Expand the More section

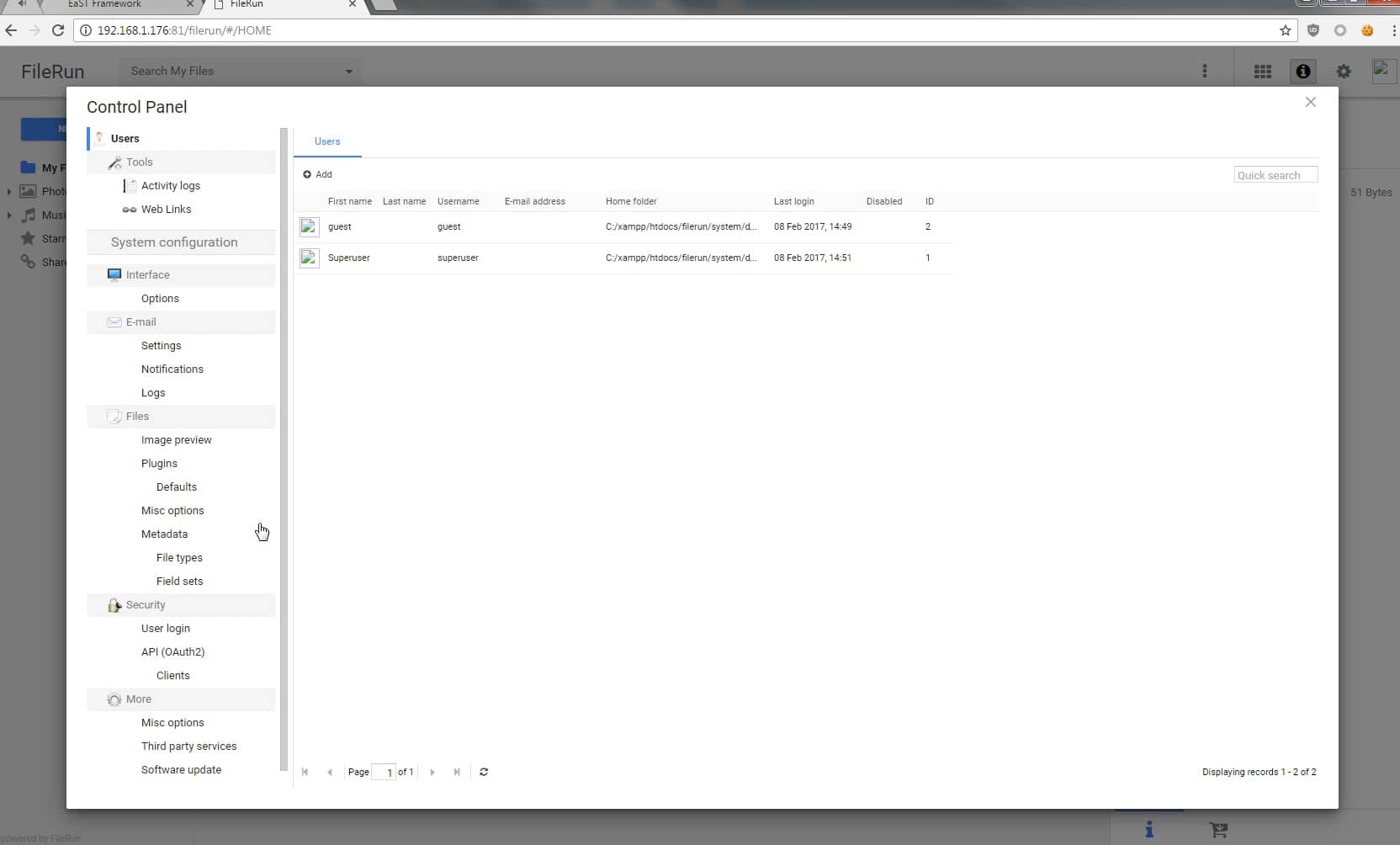(x=139, y=699)
